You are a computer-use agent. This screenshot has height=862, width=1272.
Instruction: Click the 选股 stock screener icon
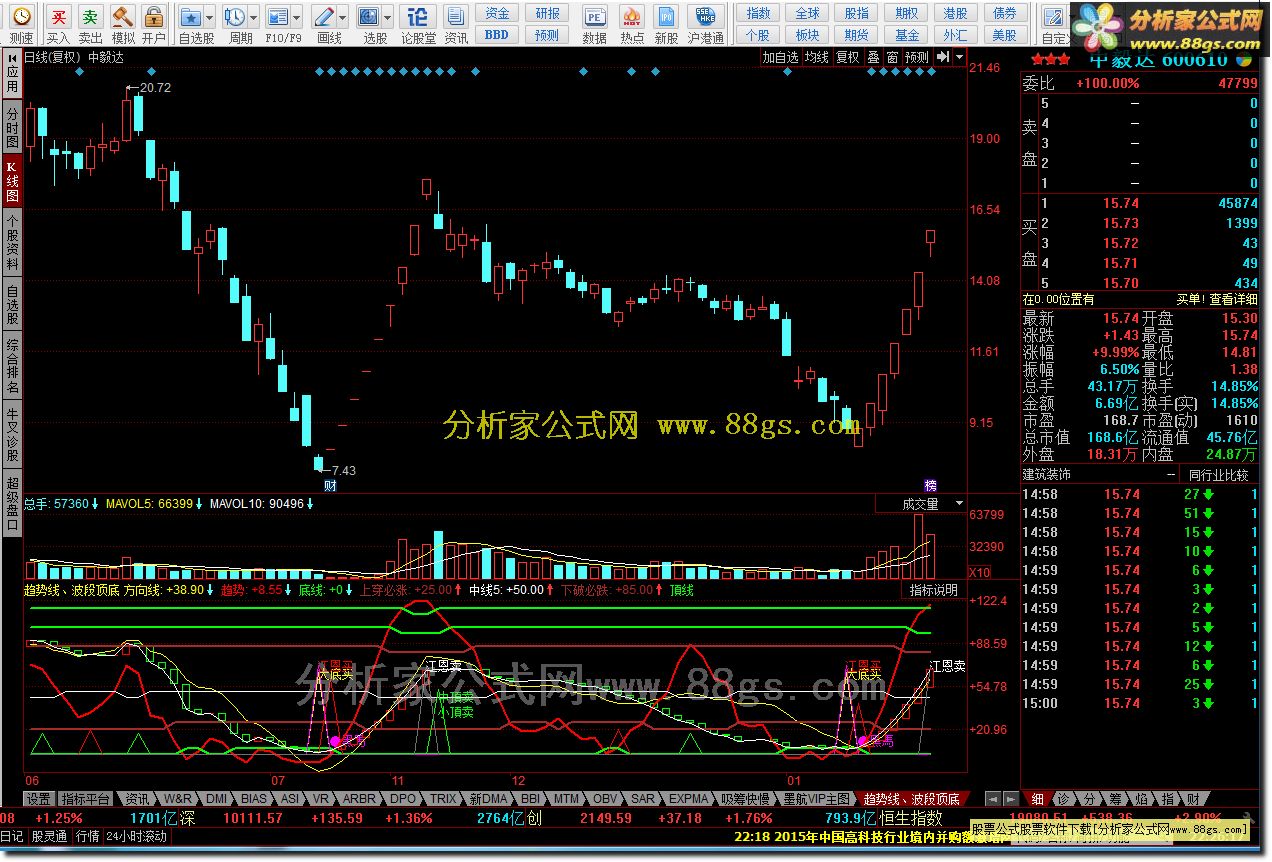[x=369, y=17]
